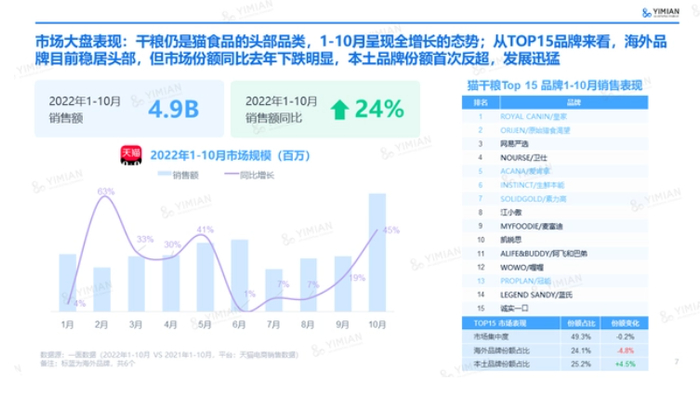Click the 63% growth data label
Screen dimensions: 700x407
click(x=106, y=191)
